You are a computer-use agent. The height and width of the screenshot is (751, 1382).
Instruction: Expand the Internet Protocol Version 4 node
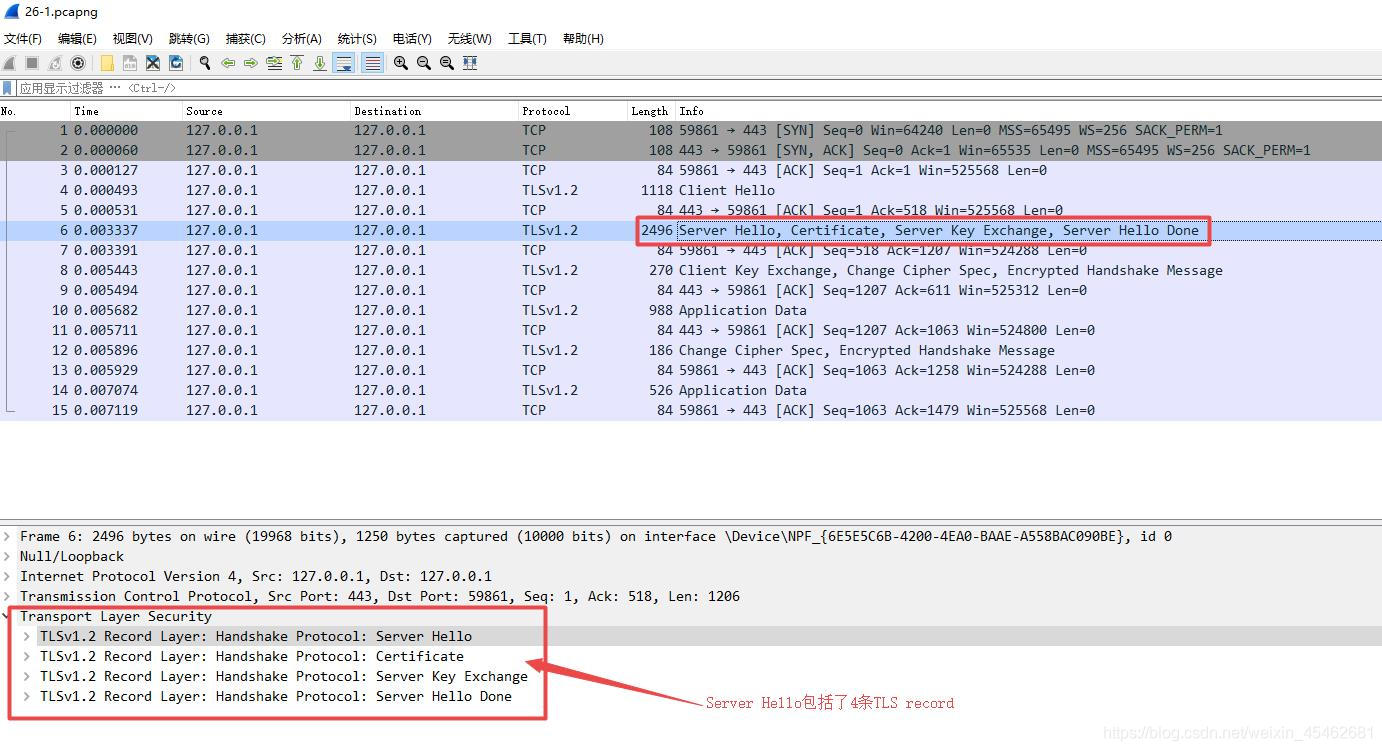click(8, 576)
